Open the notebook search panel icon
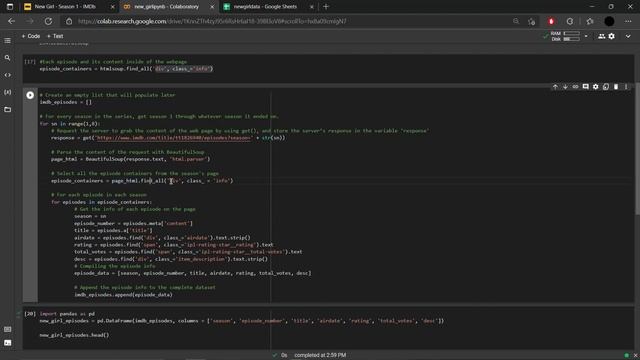Image resolution: width=640 pixels, height=360 pixels. (x=7, y=58)
